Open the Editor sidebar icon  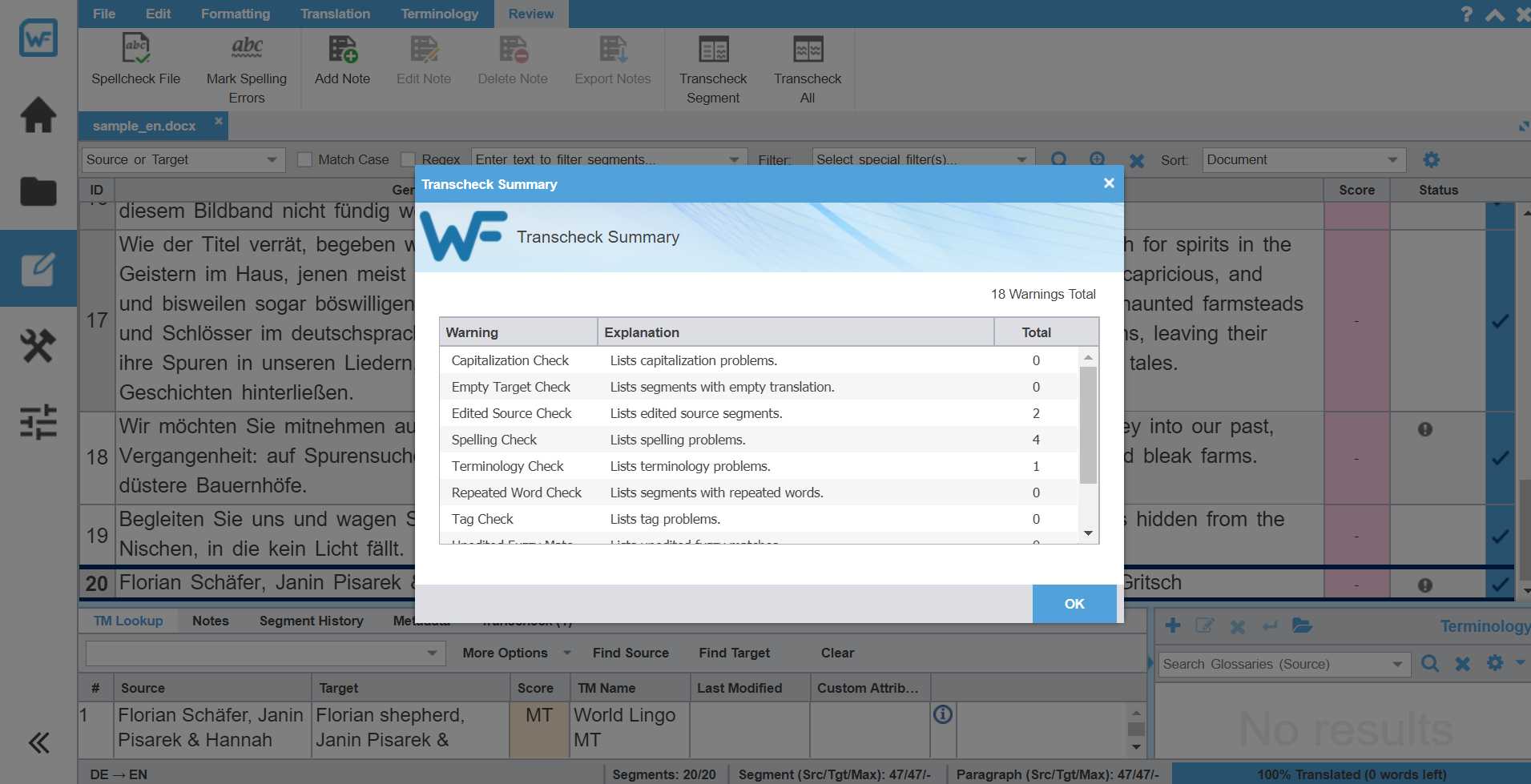(38, 269)
